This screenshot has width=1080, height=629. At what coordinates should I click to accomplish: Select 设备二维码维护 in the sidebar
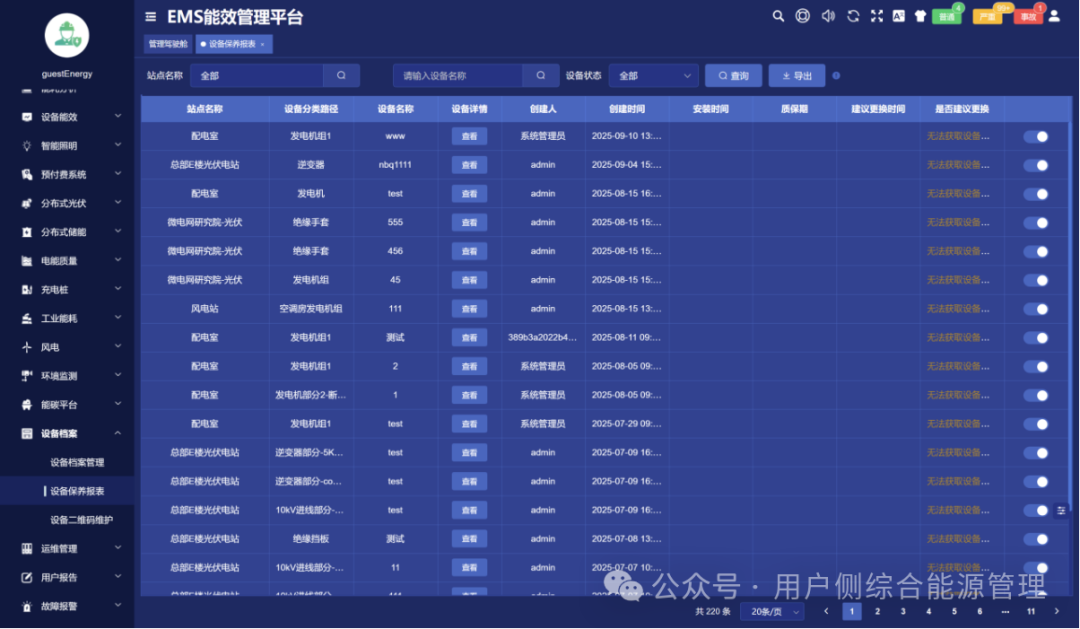tap(81, 520)
